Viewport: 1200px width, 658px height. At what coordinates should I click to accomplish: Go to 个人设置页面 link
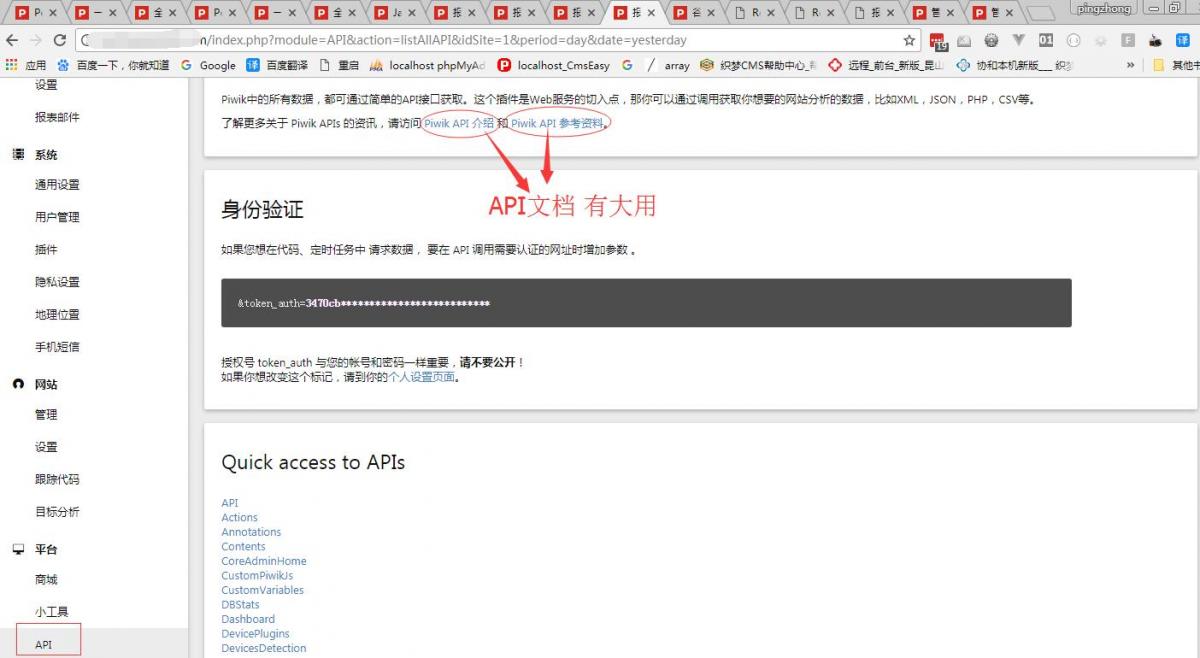[x=421, y=377]
